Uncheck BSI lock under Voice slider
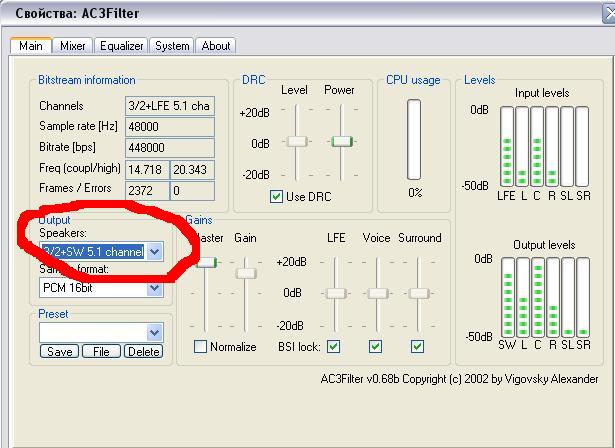 point(376,347)
